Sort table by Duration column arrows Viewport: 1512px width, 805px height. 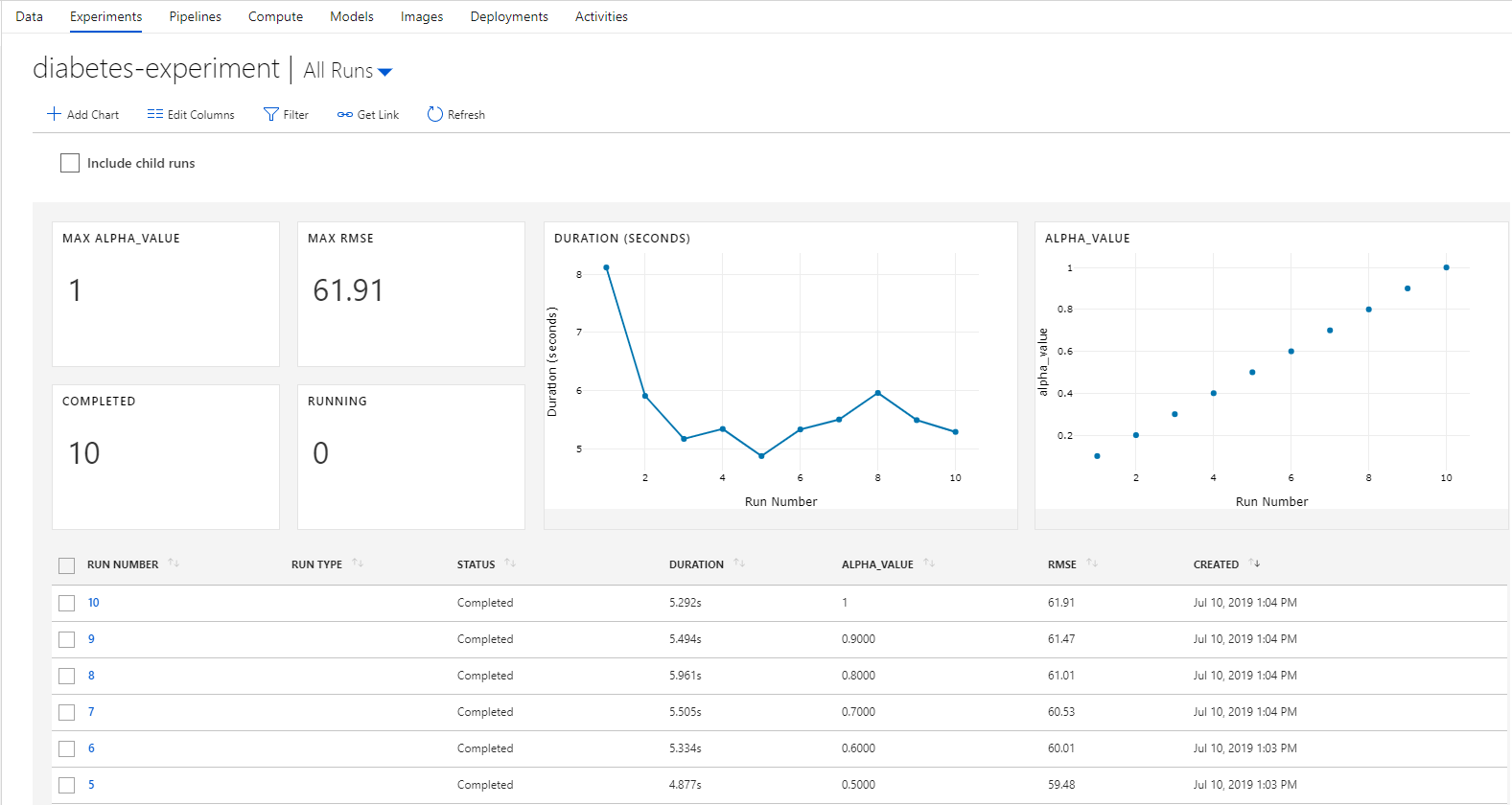739,563
